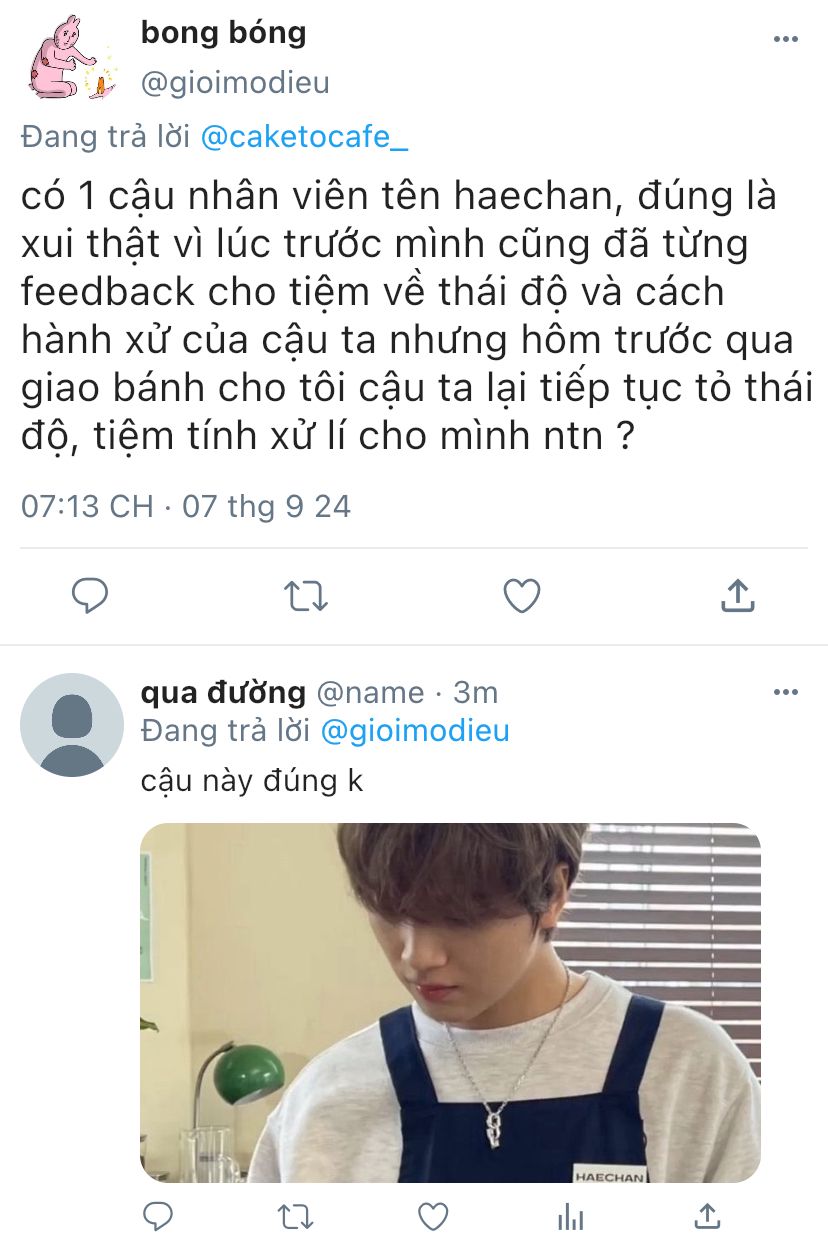The width and height of the screenshot is (828, 1245).
Task: Like the main tweet about haechan
Action: click(x=521, y=596)
